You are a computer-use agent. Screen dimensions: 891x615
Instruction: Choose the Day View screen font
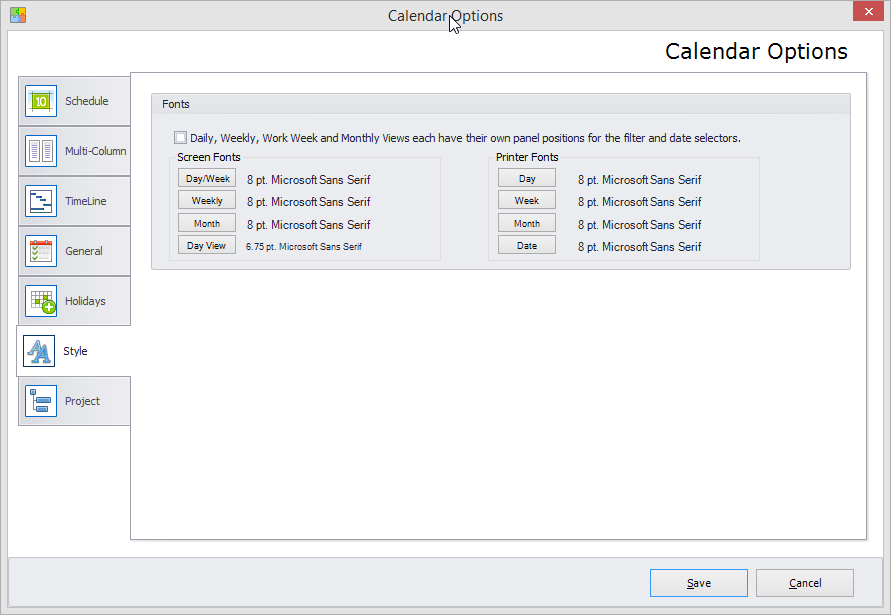tap(207, 246)
